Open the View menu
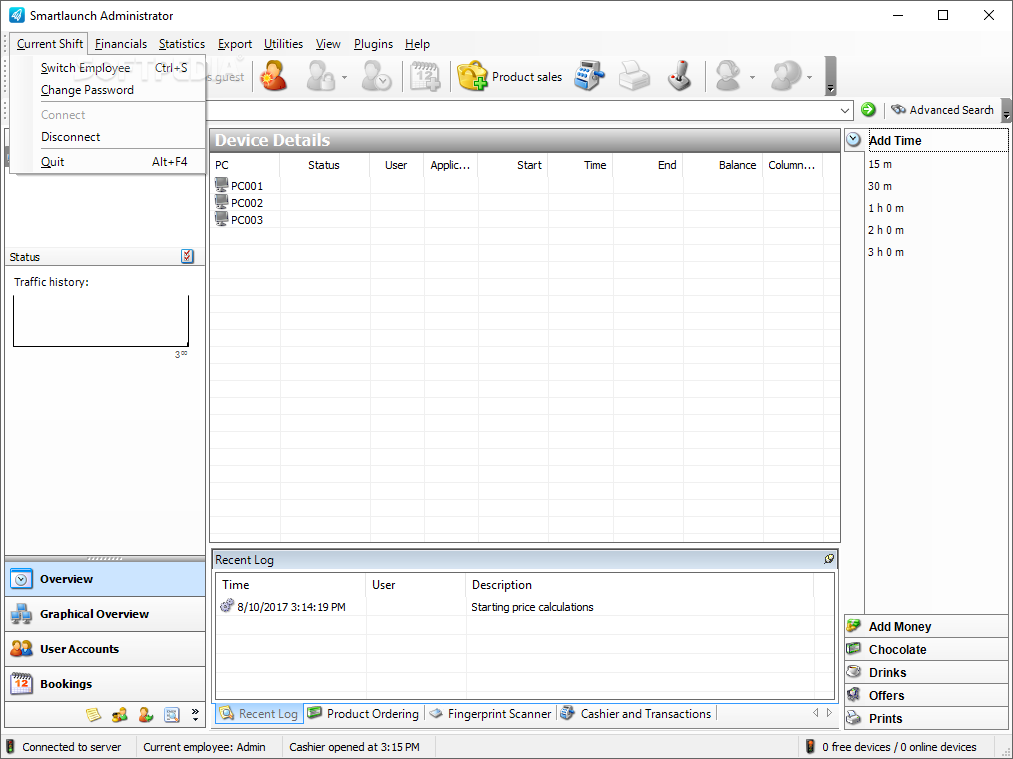 pos(328,44)
